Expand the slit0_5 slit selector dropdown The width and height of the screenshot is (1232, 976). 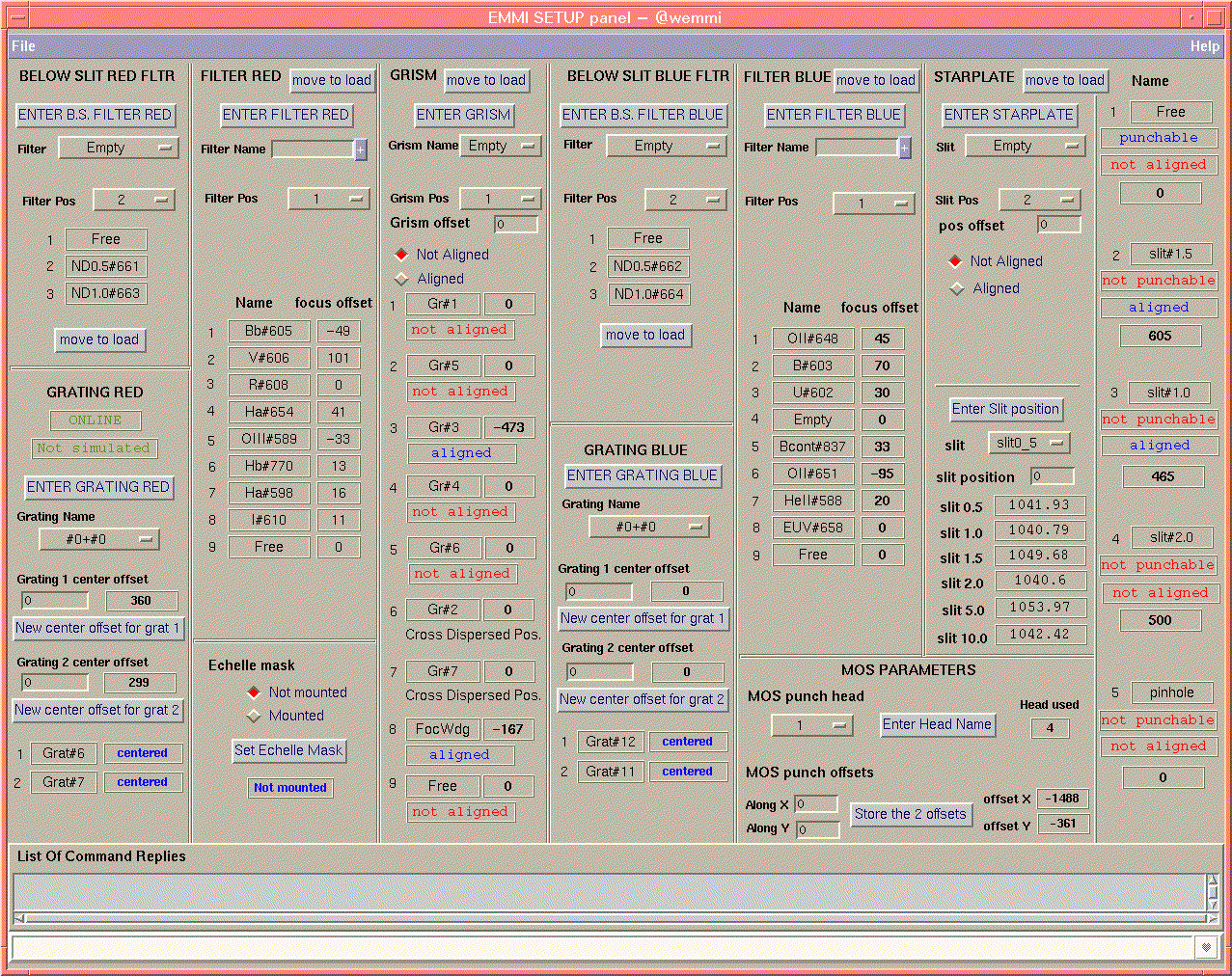(x=1028, y=444)
